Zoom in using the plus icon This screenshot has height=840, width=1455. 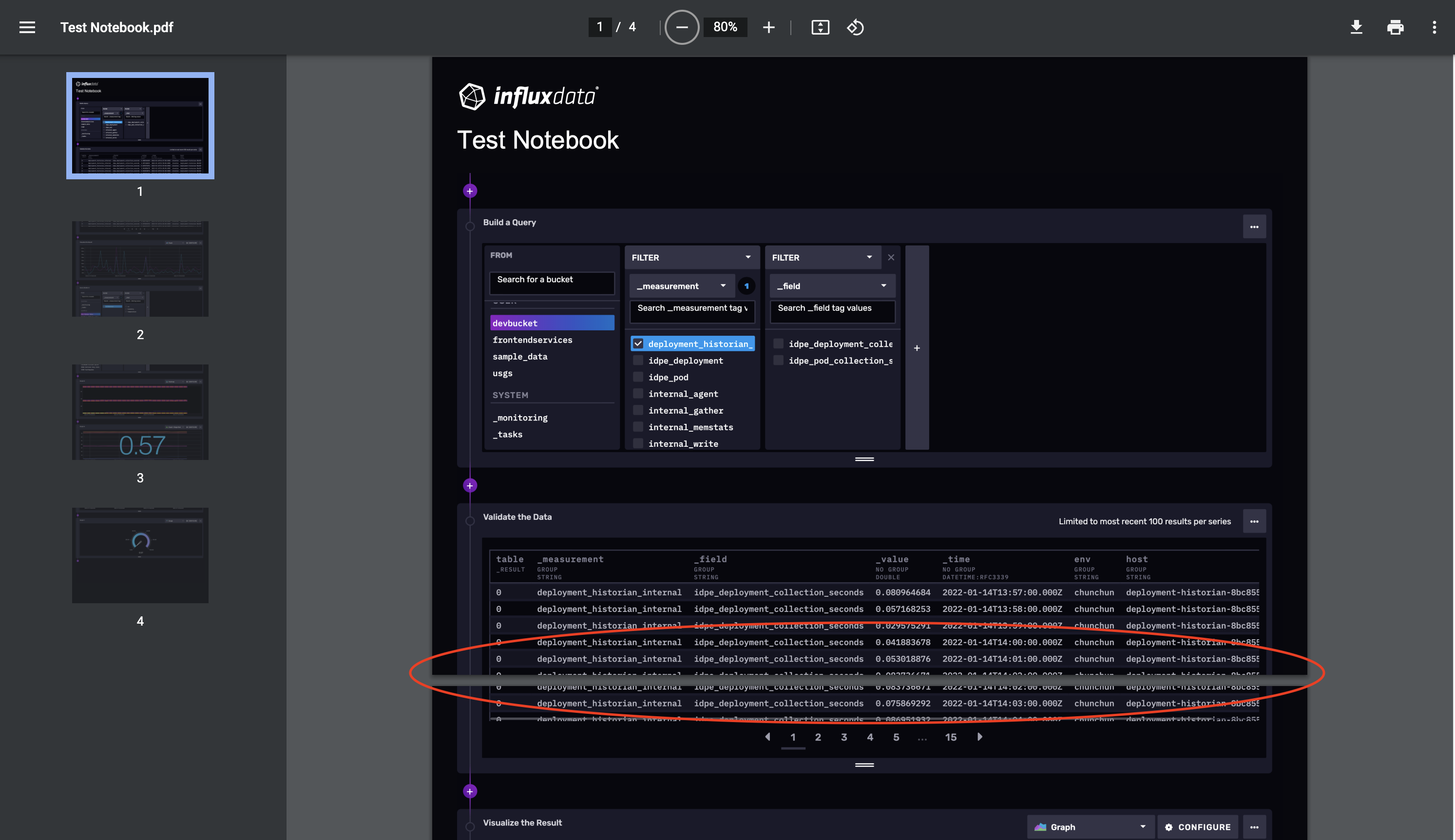768,27
